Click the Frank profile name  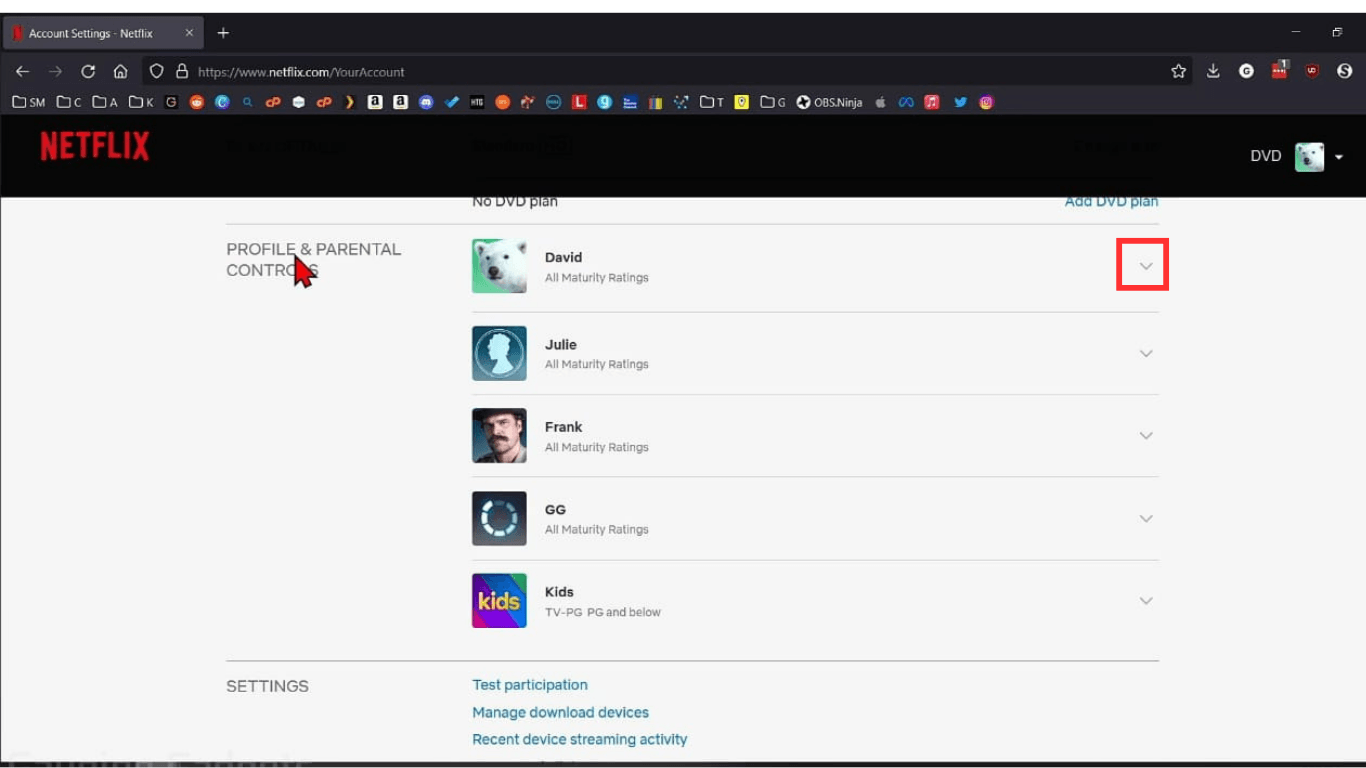(x=563, y=427)
